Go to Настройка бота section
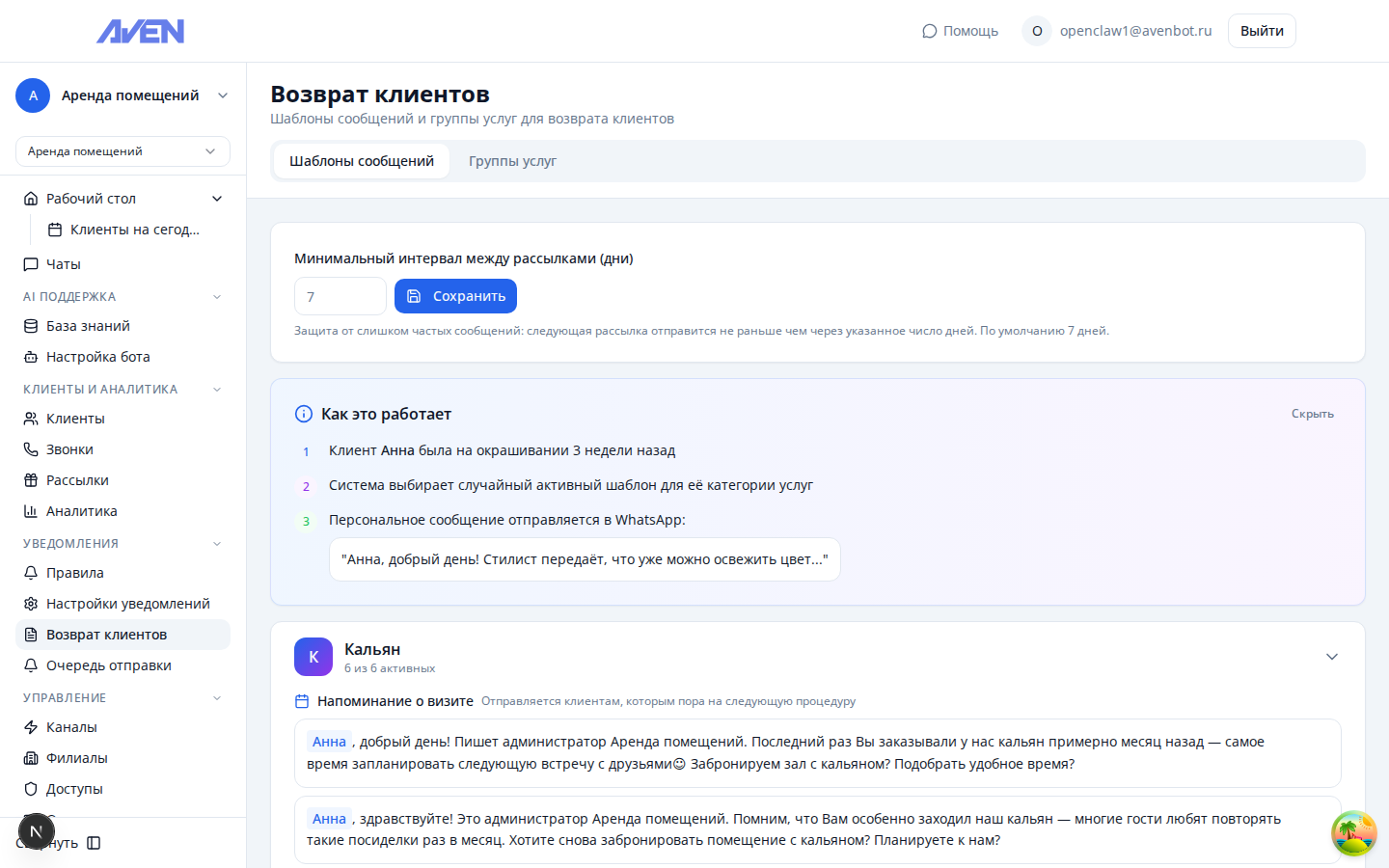The width and height of the screenshot is (1389, 868). click(97, 357)
